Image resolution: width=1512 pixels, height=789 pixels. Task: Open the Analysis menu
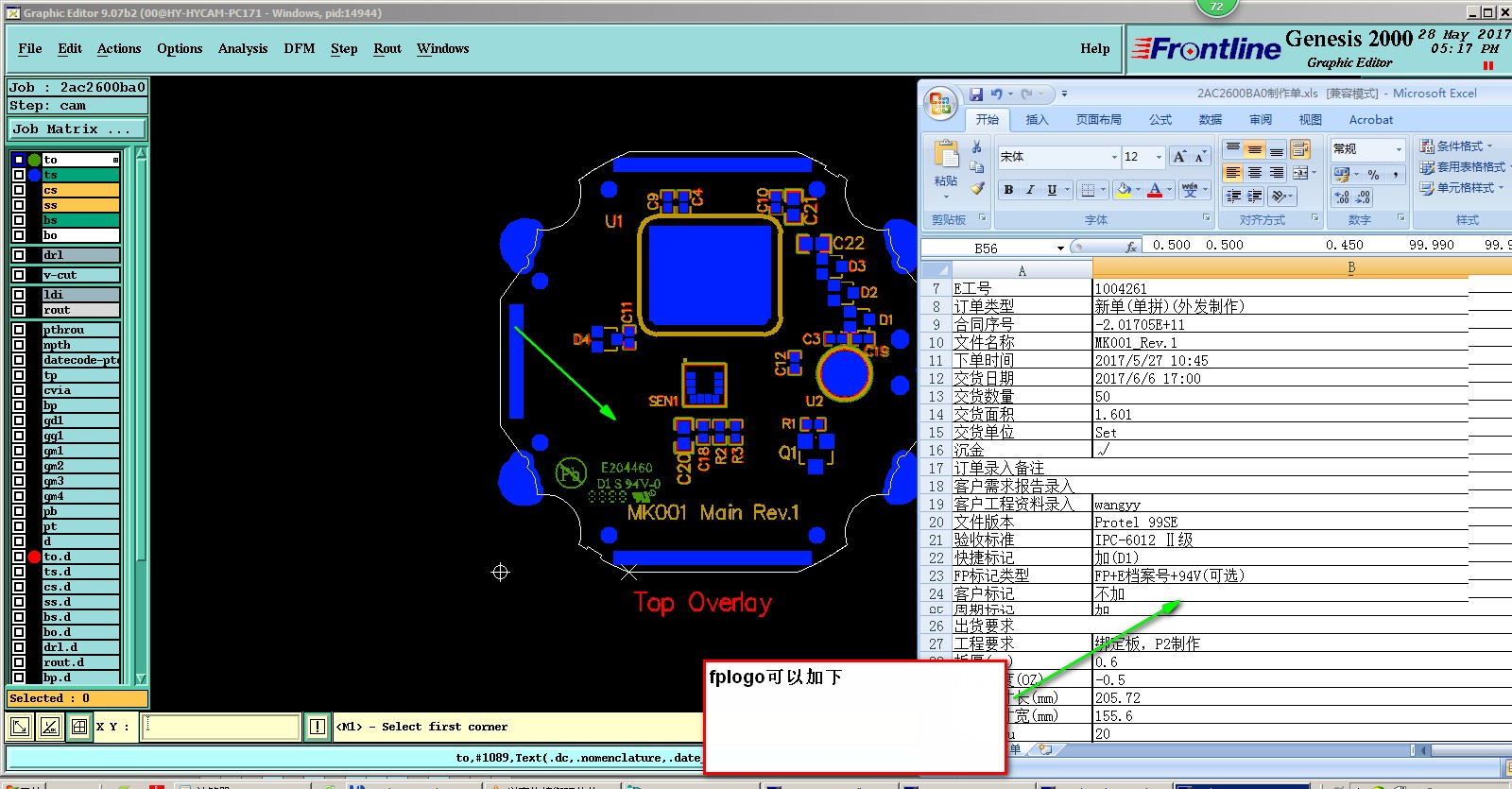pyautogui.click(x=243, y=48)
